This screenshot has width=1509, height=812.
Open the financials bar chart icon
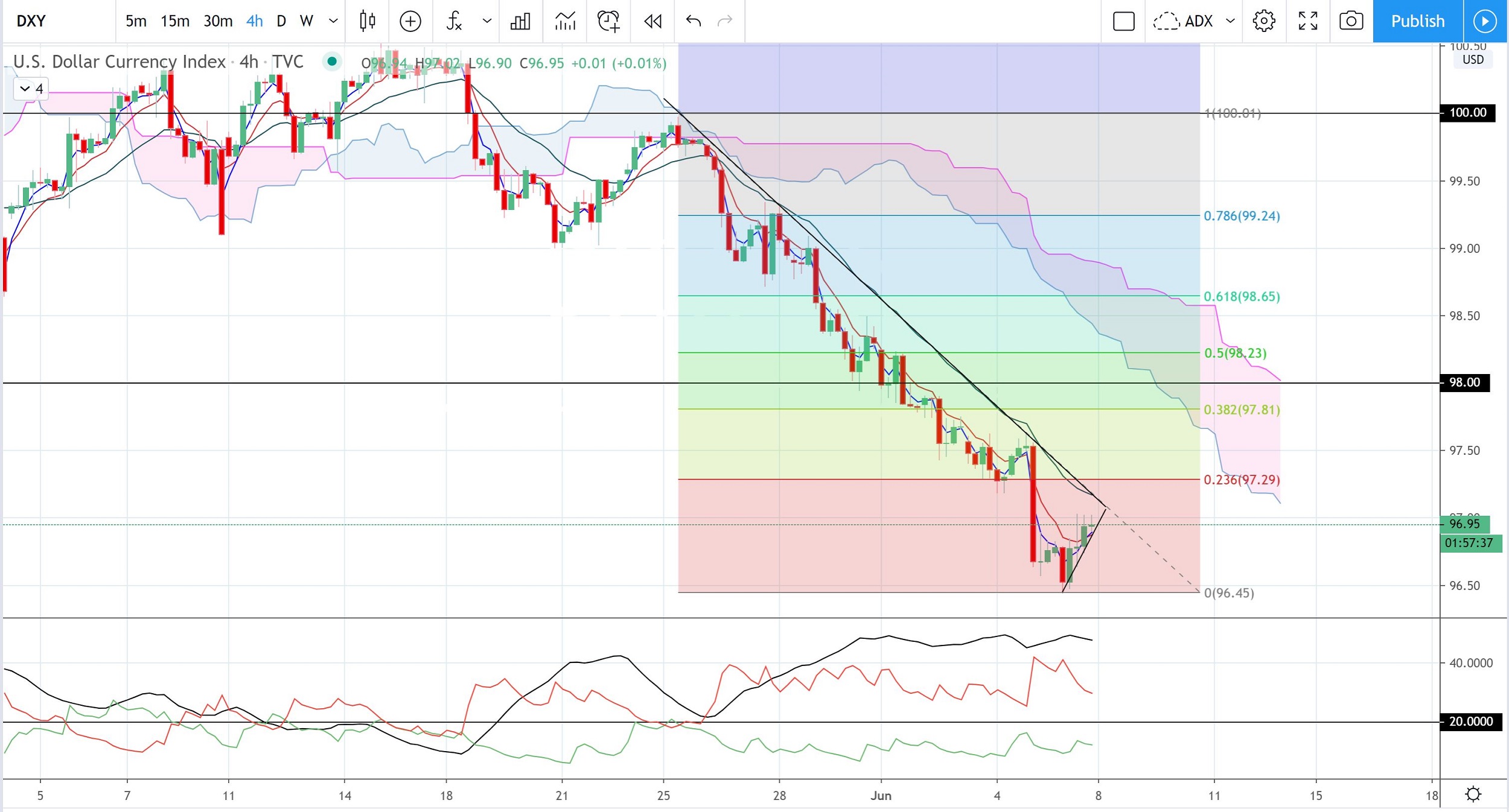click(520, 21)
